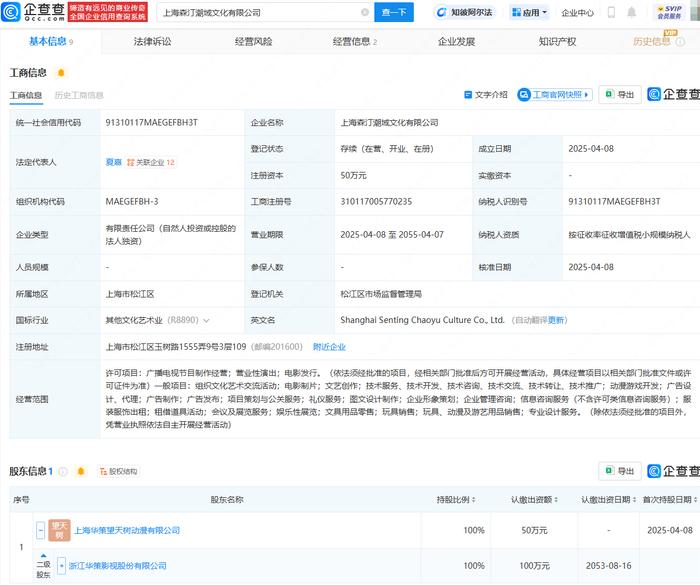Click the bell icon next to 工商信息 heading
The image size is (700, 585).
tap(61, 72)
